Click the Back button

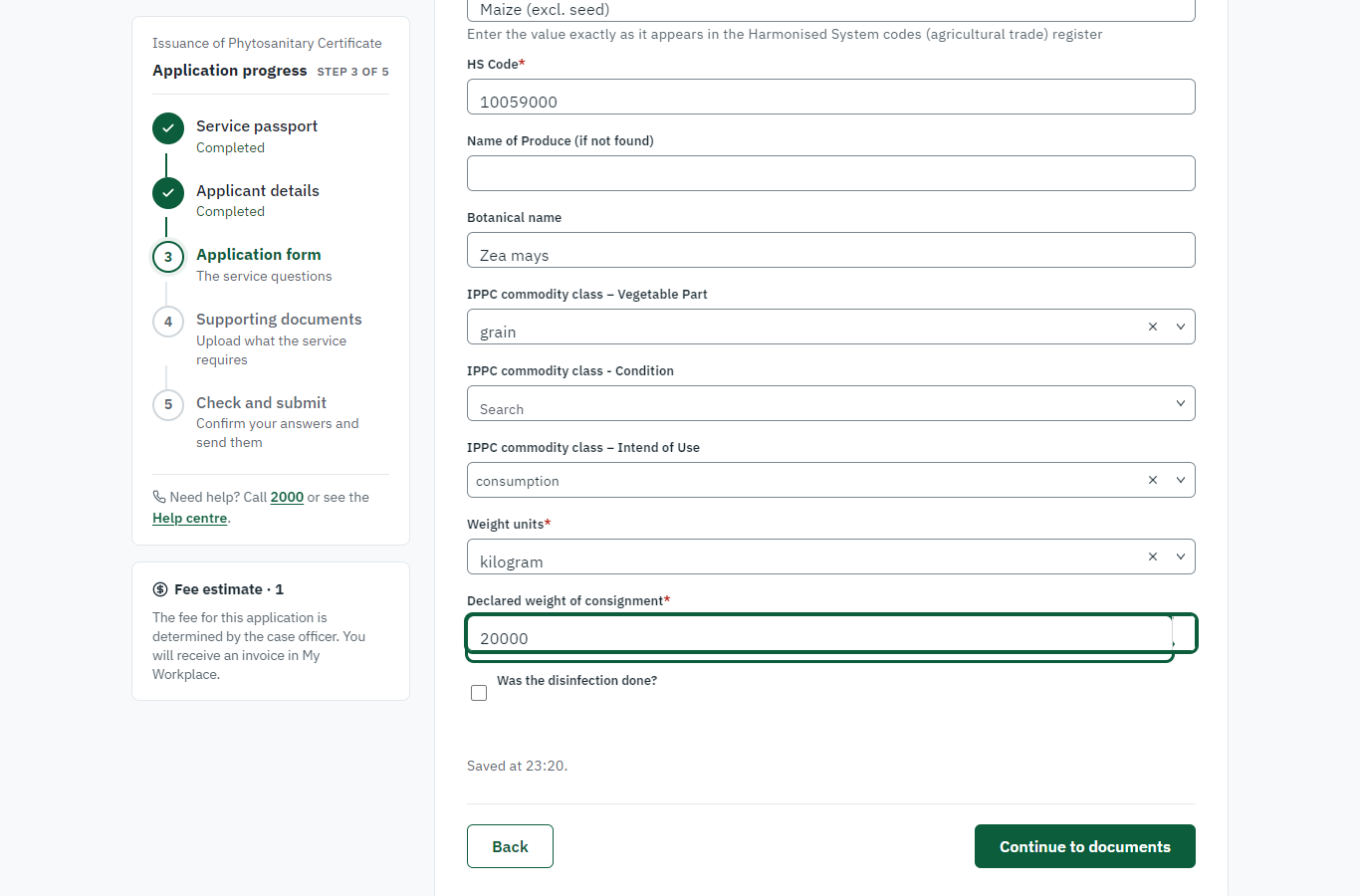pos(510,846)
